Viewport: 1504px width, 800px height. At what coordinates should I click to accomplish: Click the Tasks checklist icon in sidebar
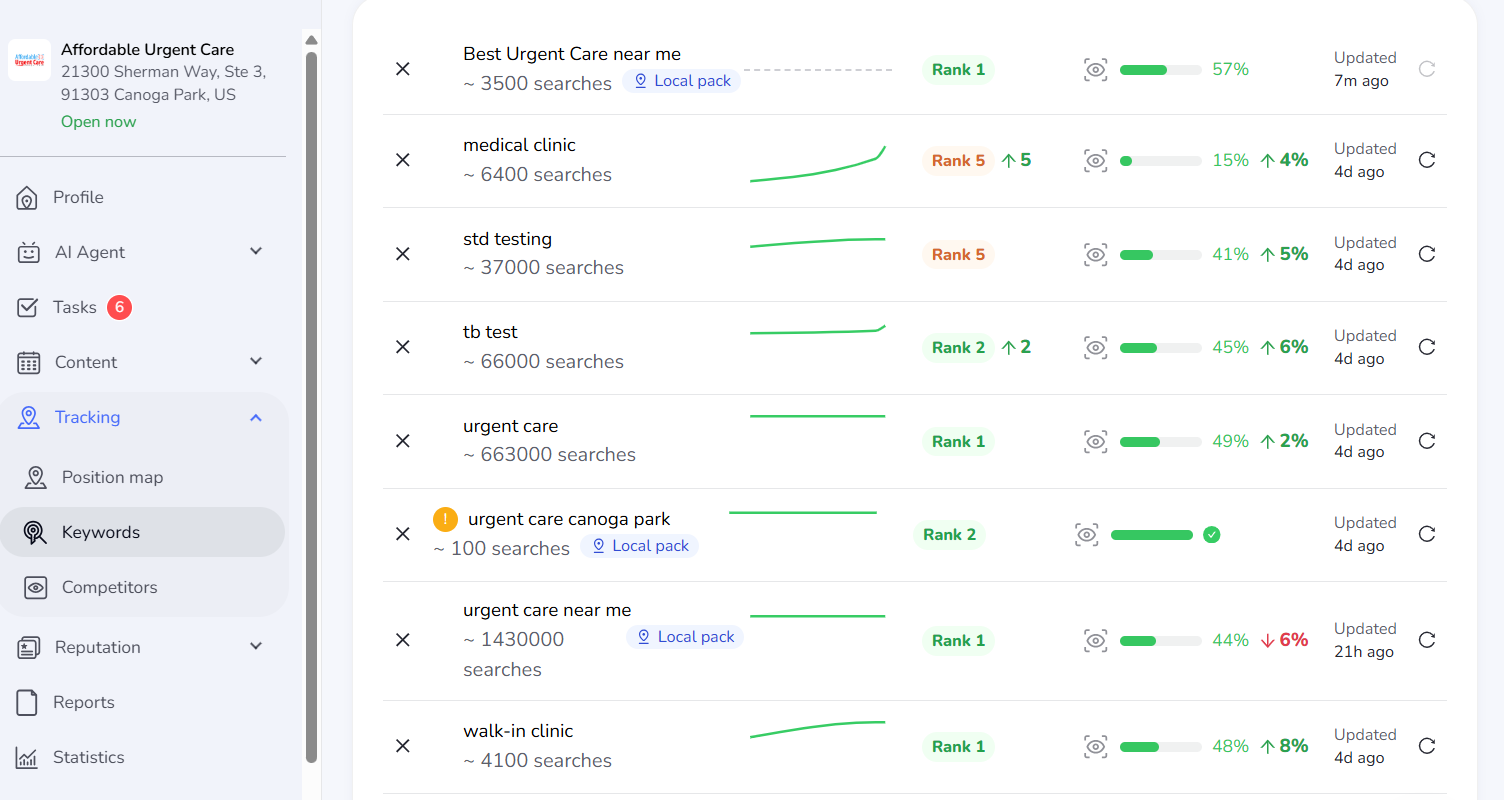pyautogui.click(x=28, y=307)
